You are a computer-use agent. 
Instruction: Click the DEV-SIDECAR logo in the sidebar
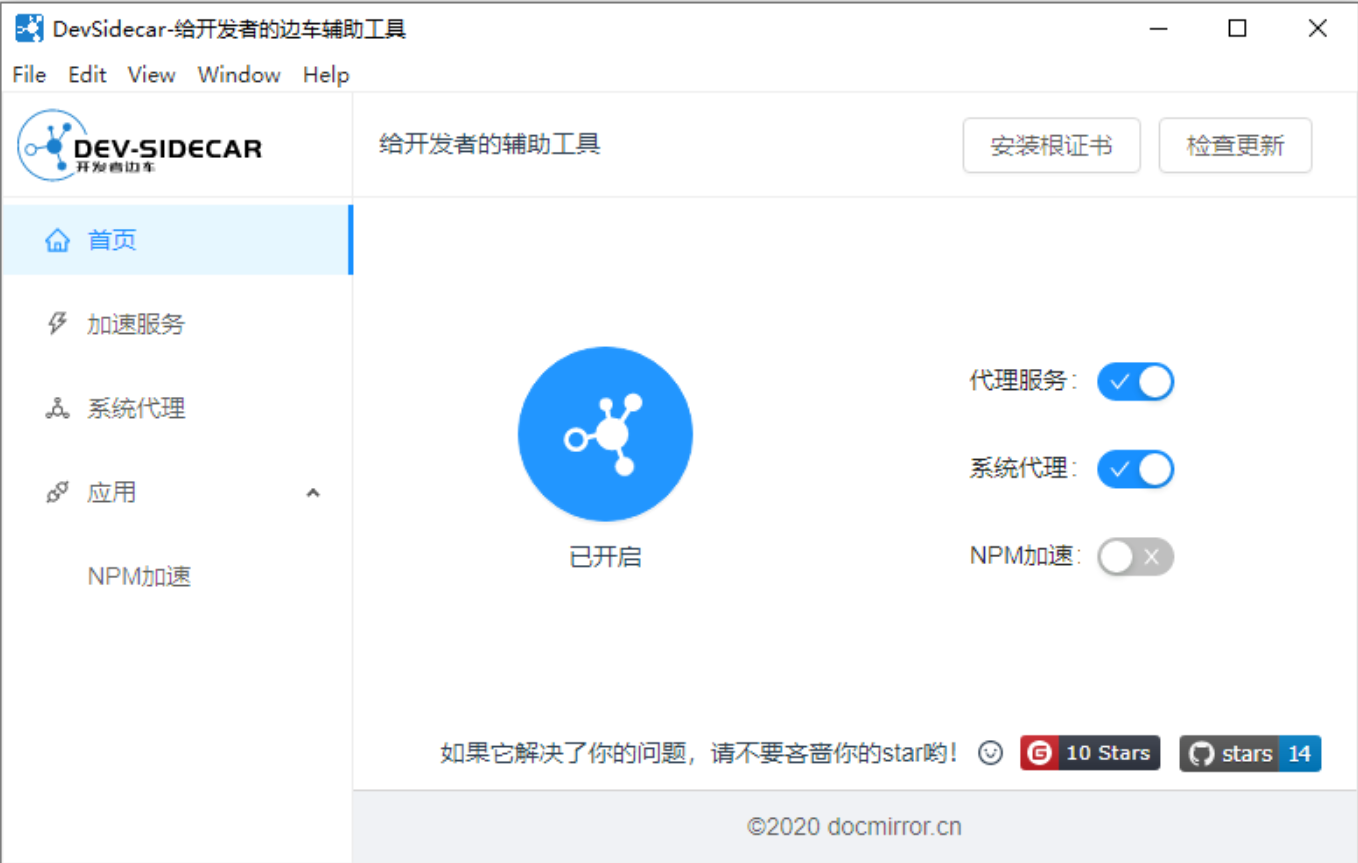click(140, 146)
